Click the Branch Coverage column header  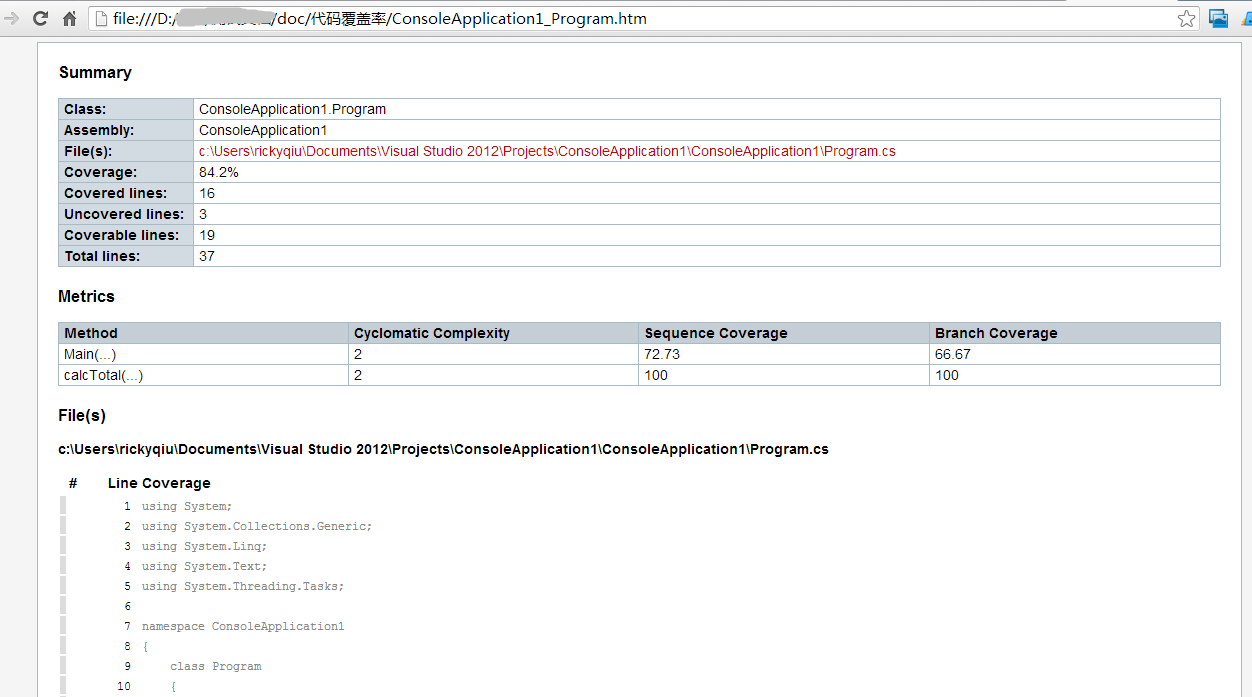[x=996, y=333]
